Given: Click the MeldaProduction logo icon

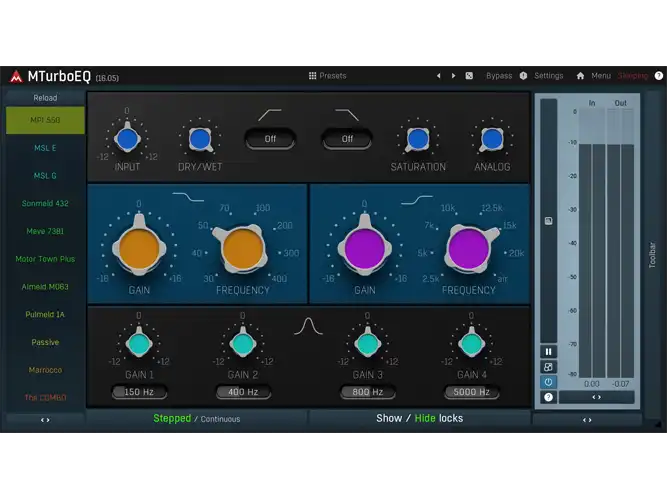Looking at the screenshot, I should 16,76.
